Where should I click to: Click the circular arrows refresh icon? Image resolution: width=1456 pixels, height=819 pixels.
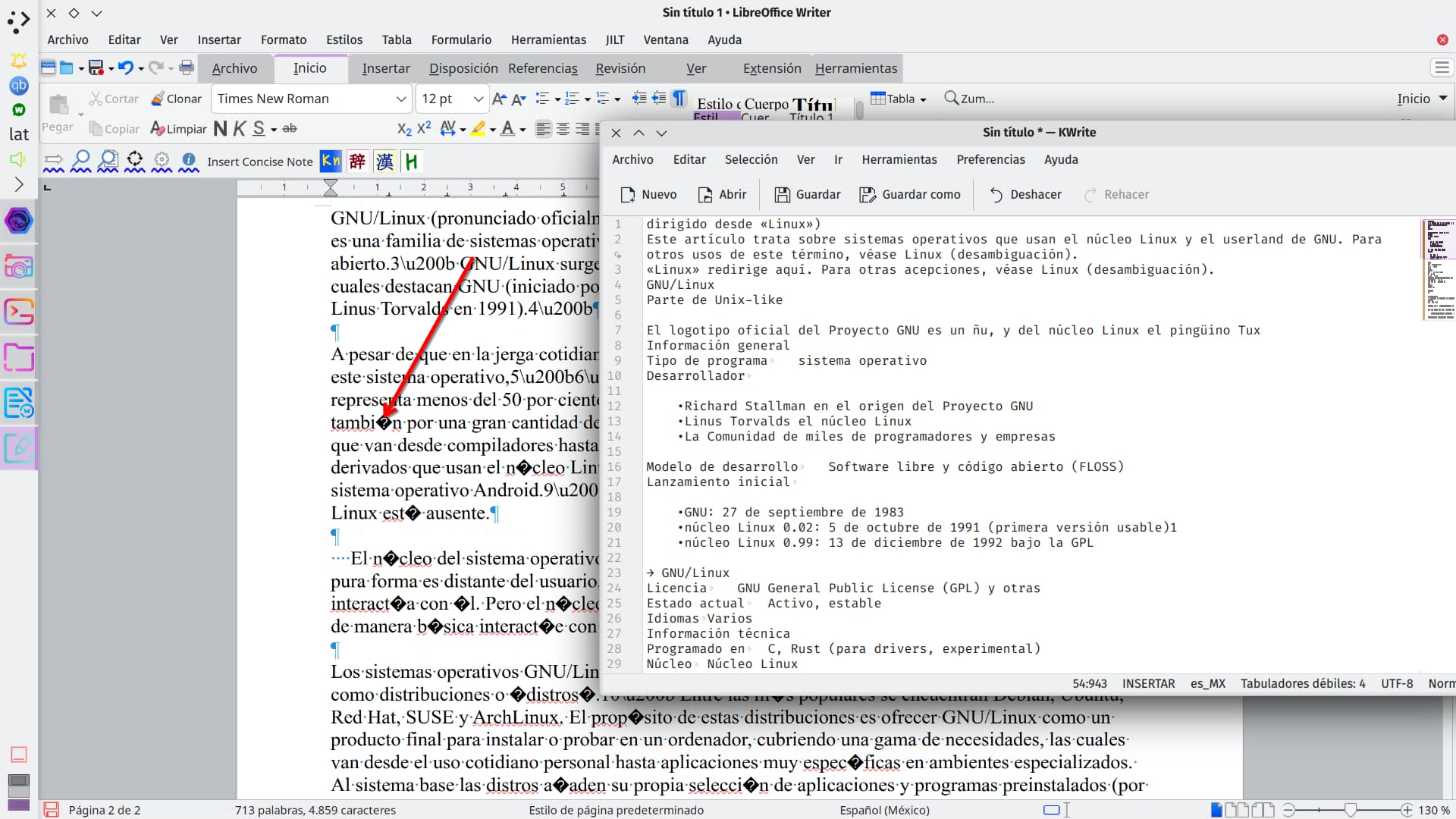coord(135,161)
